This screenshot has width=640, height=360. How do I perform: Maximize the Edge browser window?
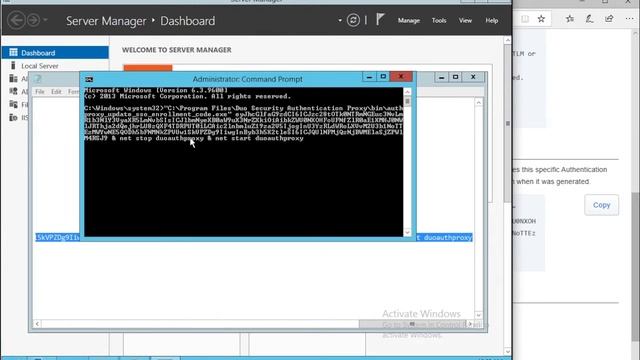coord(605,2)
